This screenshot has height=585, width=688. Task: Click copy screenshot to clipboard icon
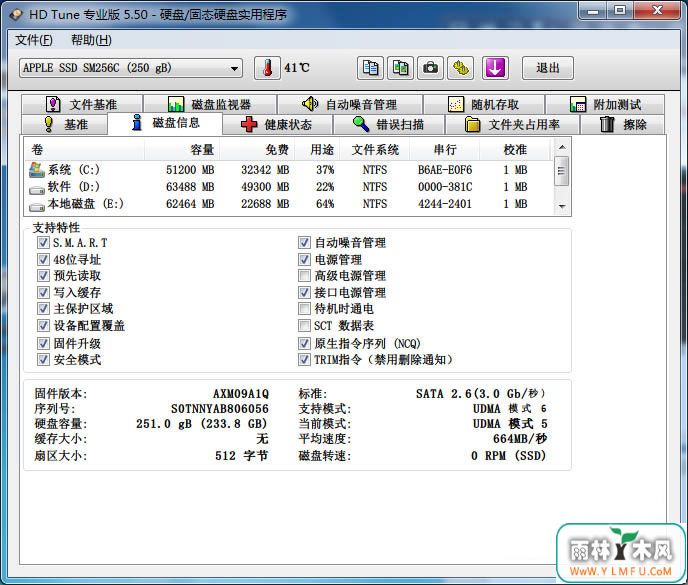[400, 68]
